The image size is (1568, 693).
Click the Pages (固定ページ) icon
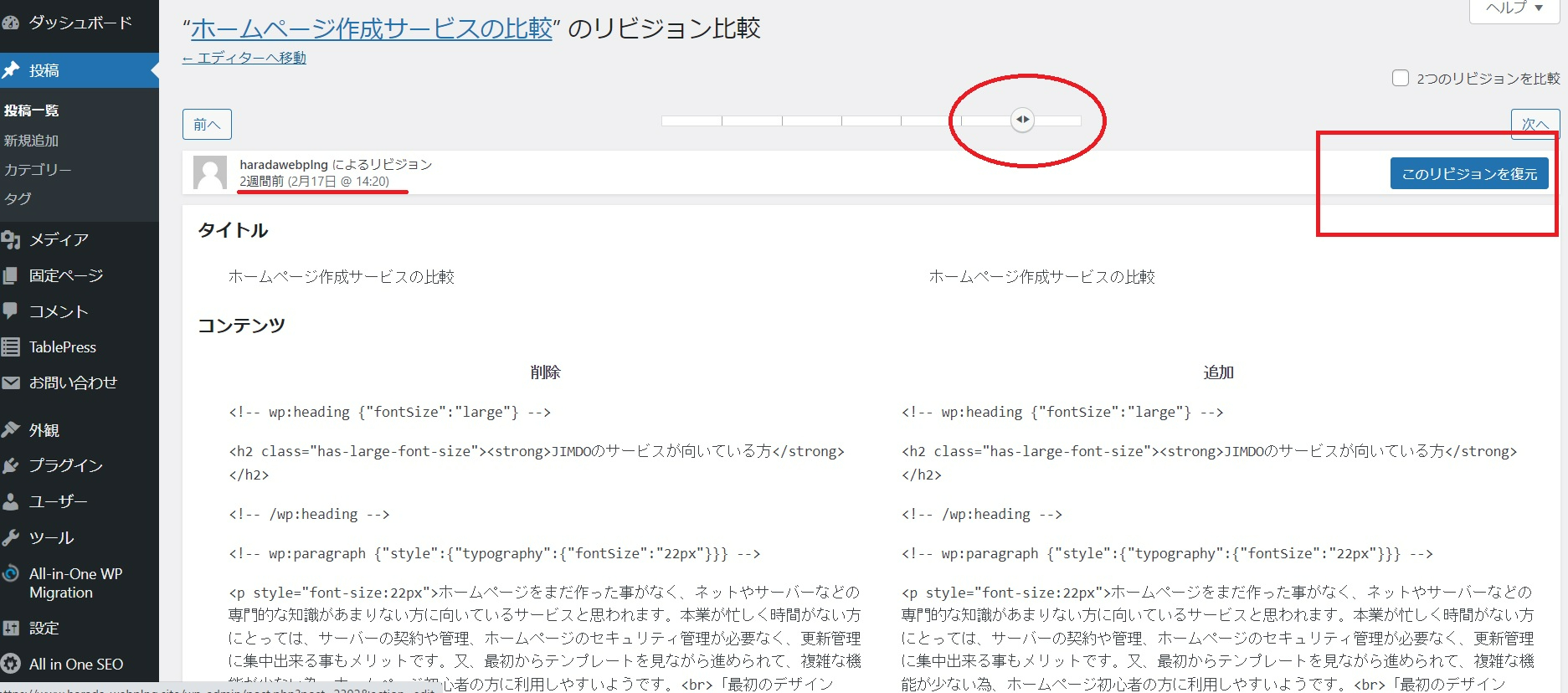pyautogui.click(x=10, y=276)
